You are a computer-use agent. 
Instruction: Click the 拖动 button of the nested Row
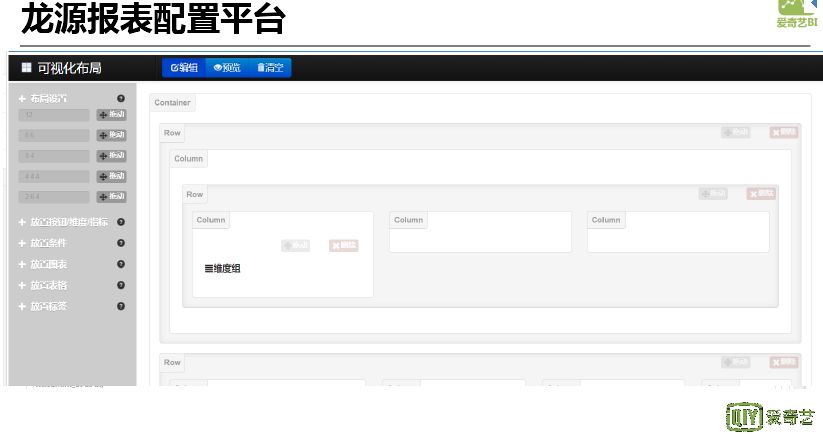[713, 194]
